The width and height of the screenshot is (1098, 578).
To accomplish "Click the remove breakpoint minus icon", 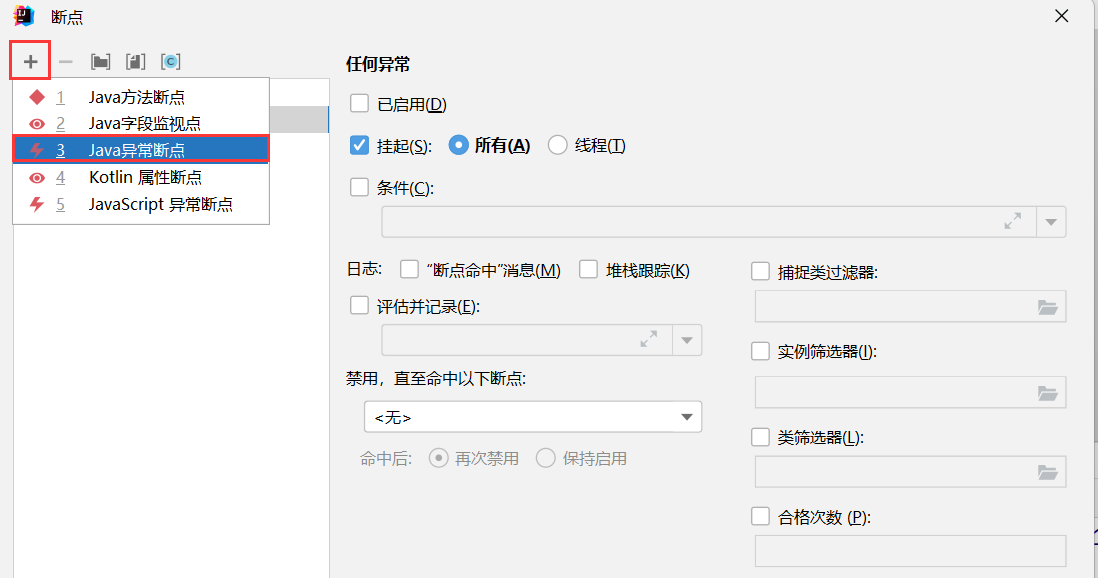I will (65, 60).
